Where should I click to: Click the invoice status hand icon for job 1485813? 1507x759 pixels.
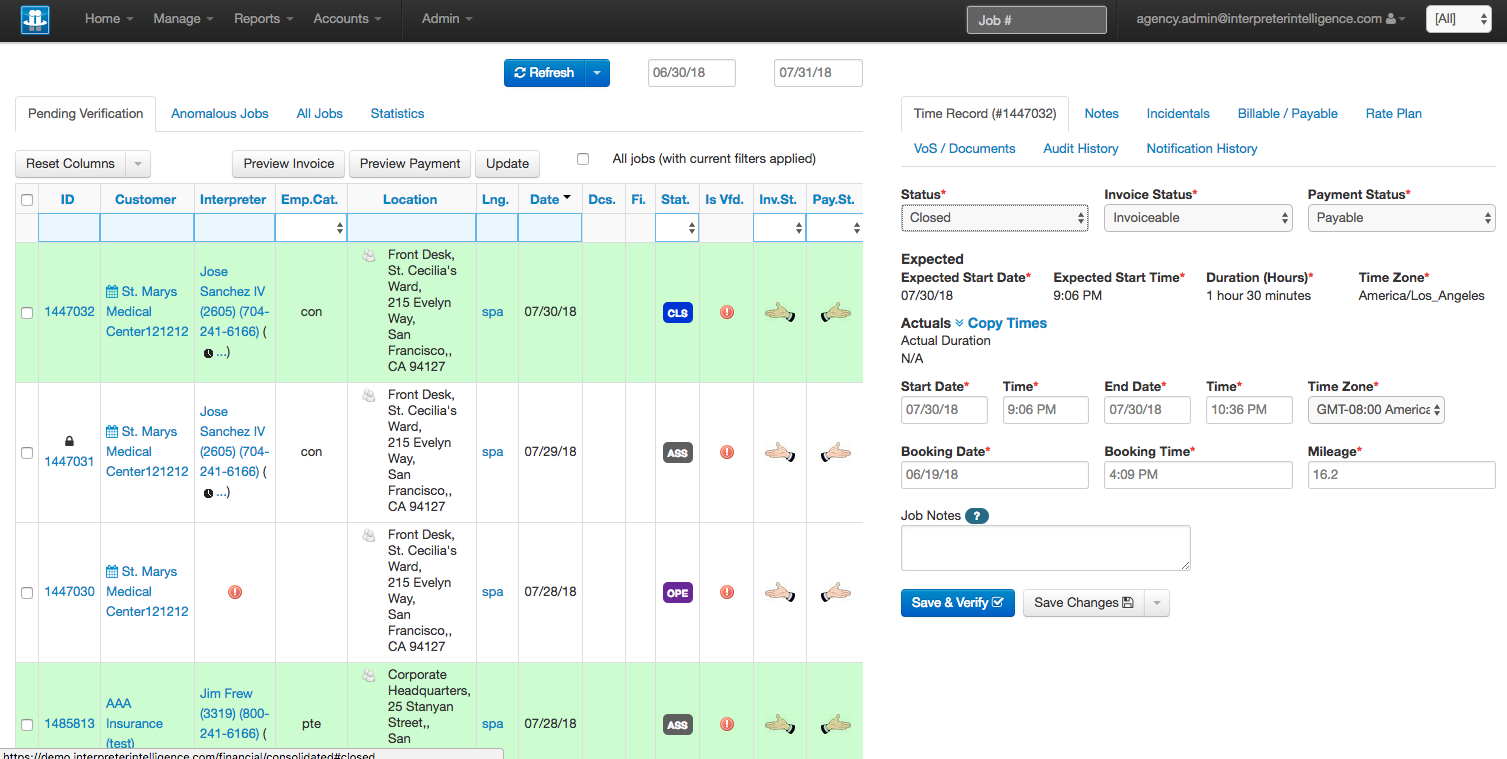pyautogui.click(x=779, y=724)
